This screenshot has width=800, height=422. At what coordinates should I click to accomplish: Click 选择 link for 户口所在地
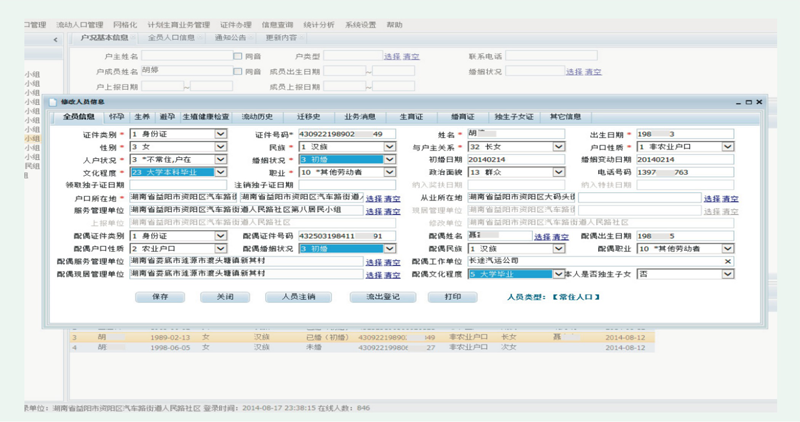click(x=374, y=198)
